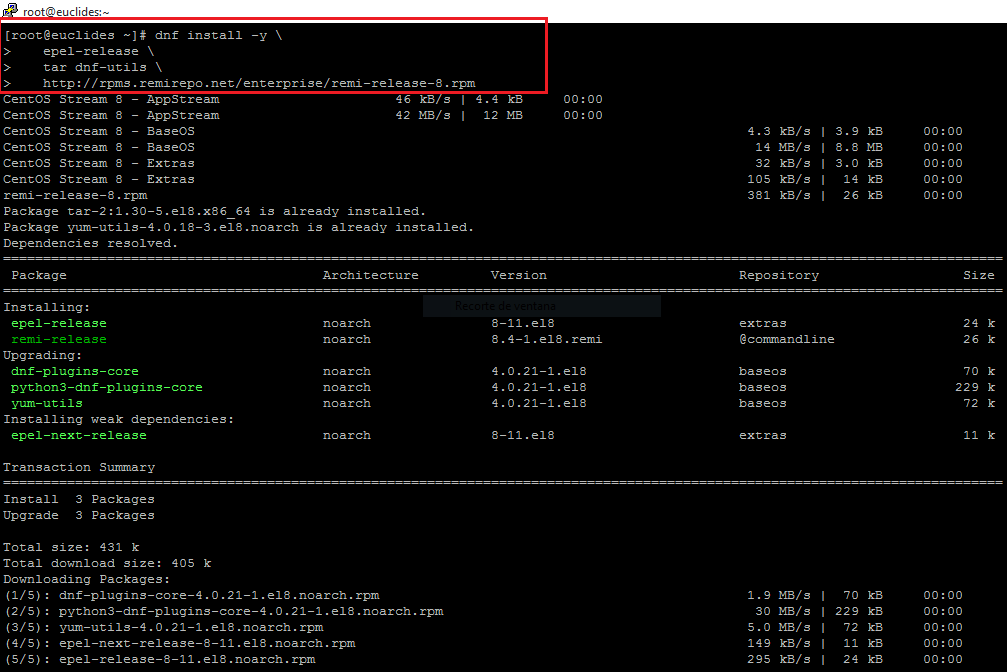Click the yum-utils package under Upgrading
This screenshot has height=672, width=1007.
pyautogui.click(x=47, y=403)
